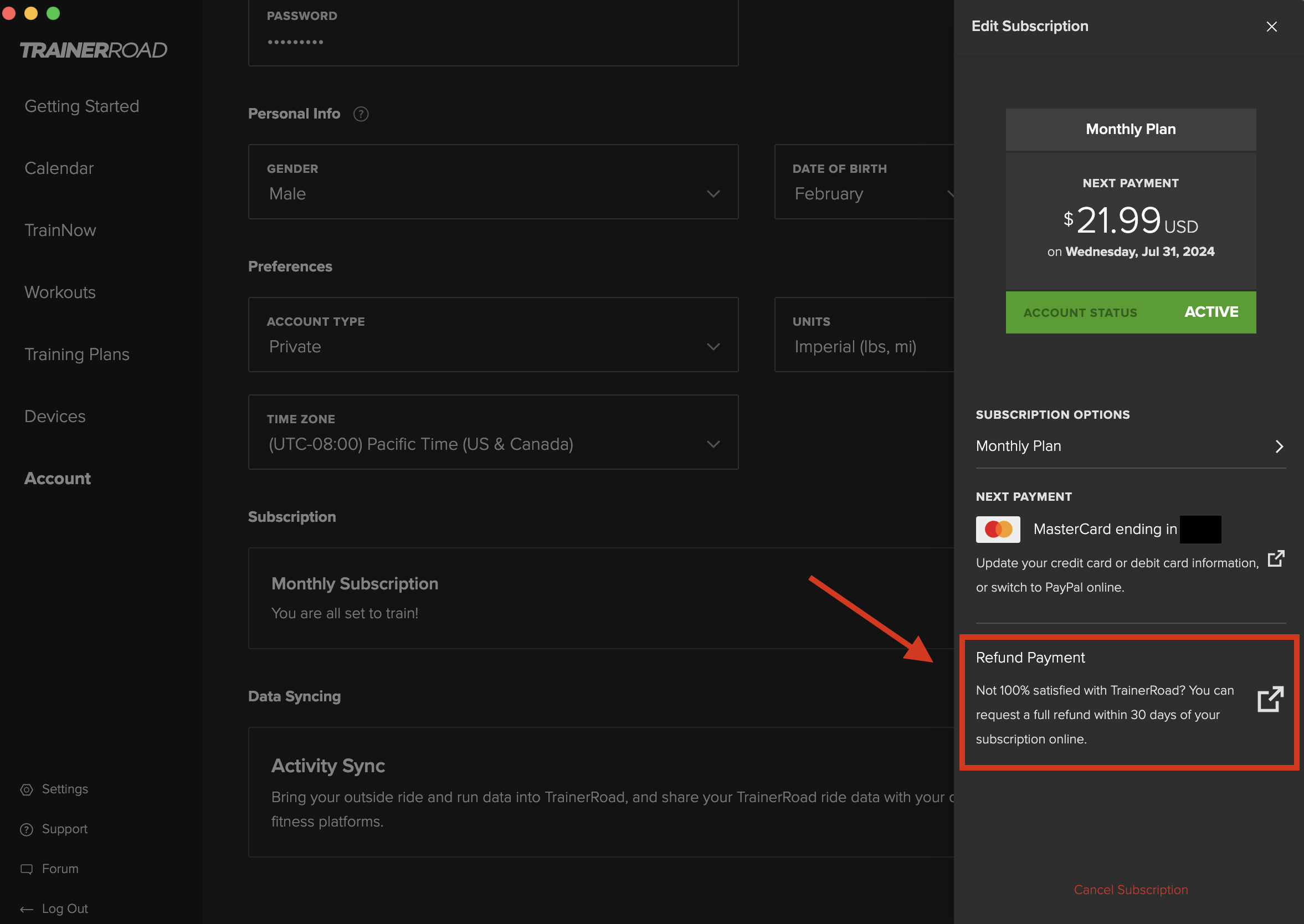Click the Account Status Active banner
This screenshot has width=1304, height=924.
(1131, 312)
